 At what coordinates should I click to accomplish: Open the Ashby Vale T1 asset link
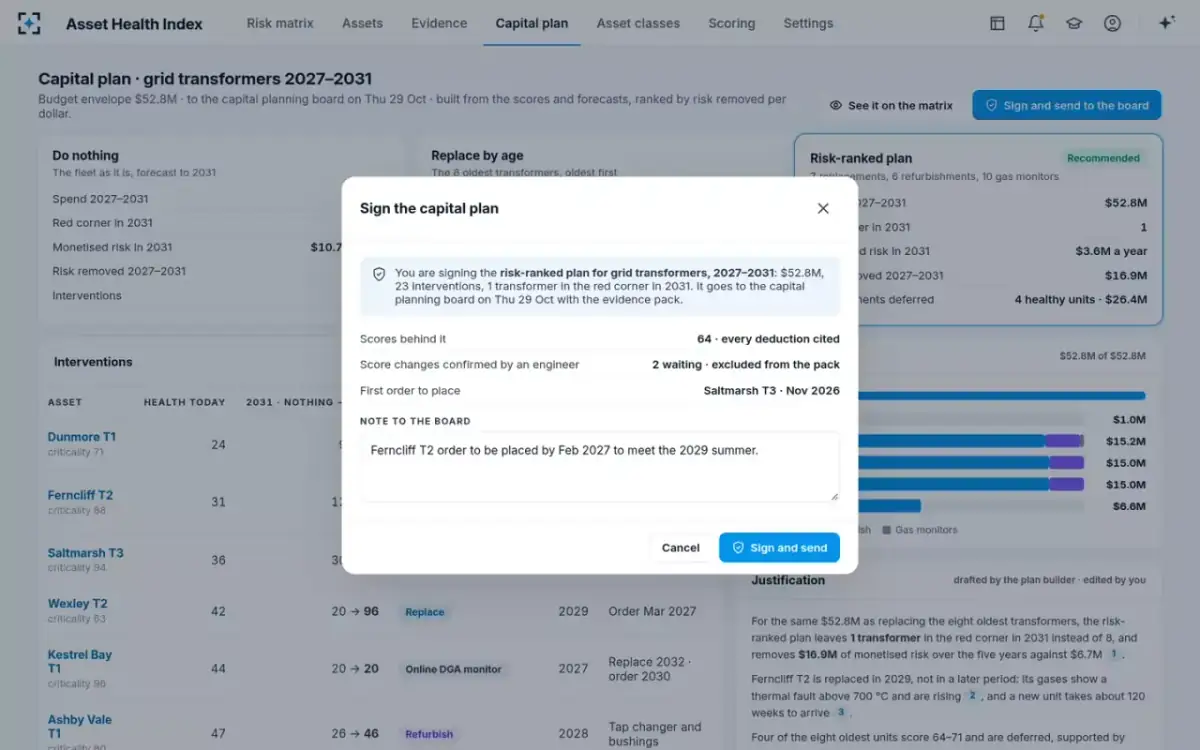(80, 727)
